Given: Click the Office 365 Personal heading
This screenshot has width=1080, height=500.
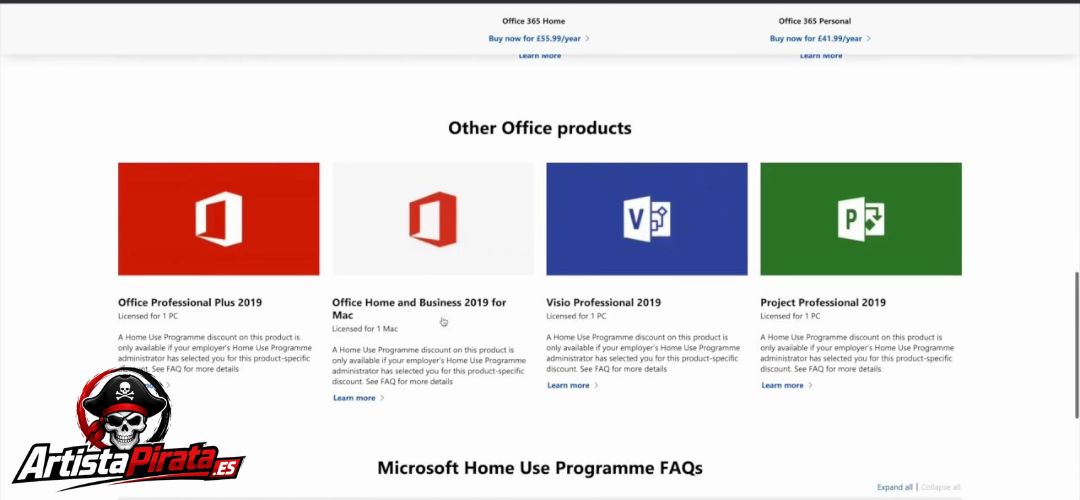Looking at the screenshot, I should [x=815, y=21].
